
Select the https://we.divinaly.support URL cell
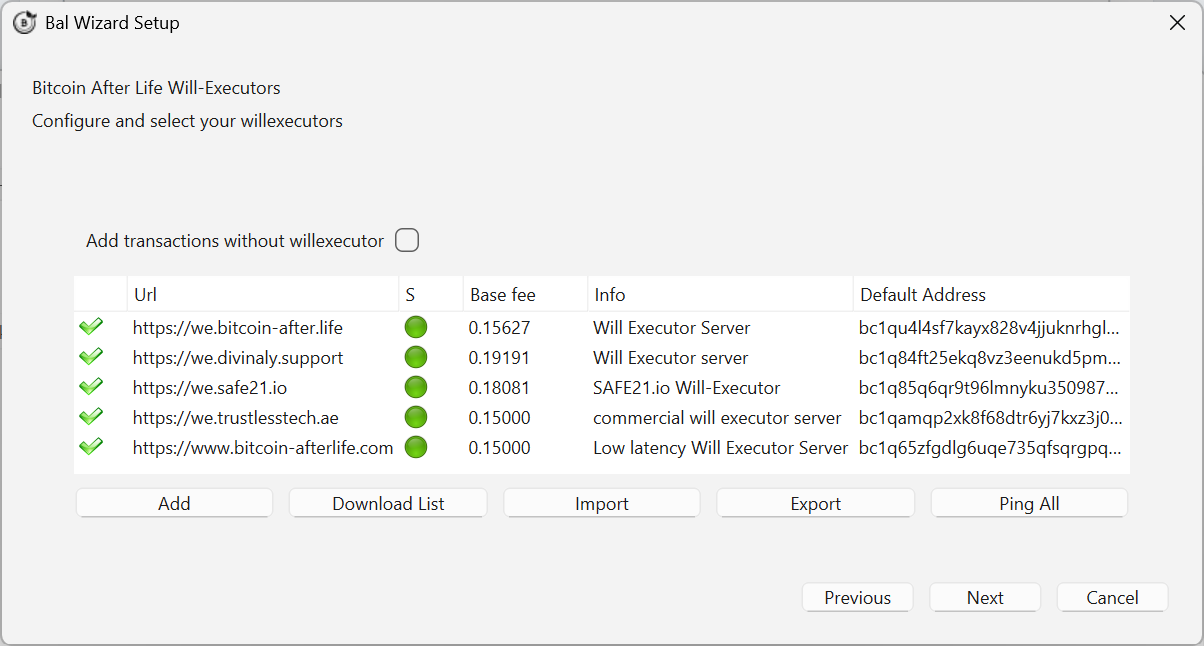tap(262, 357)
